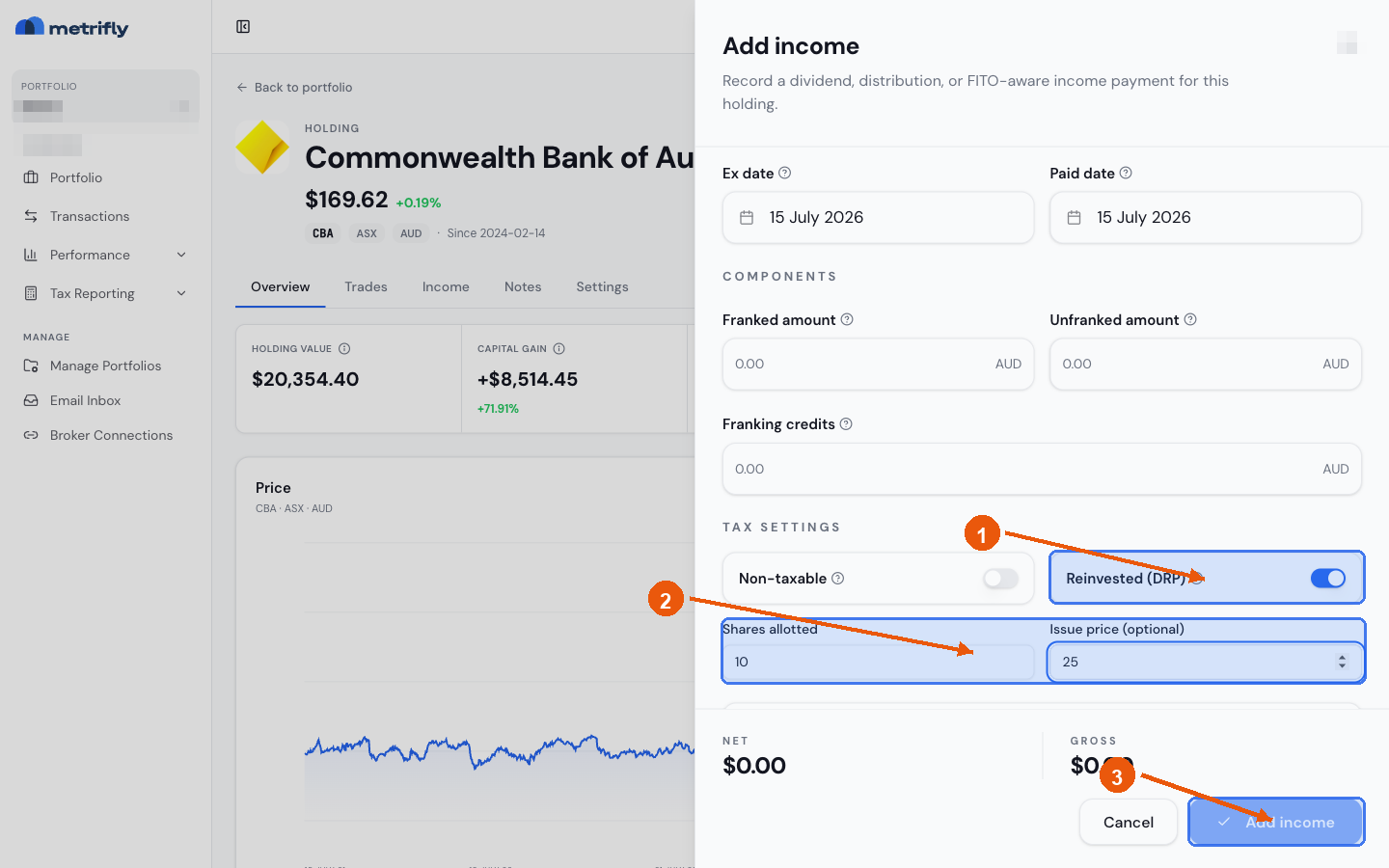Click the Paid date field

[1206, 217]
